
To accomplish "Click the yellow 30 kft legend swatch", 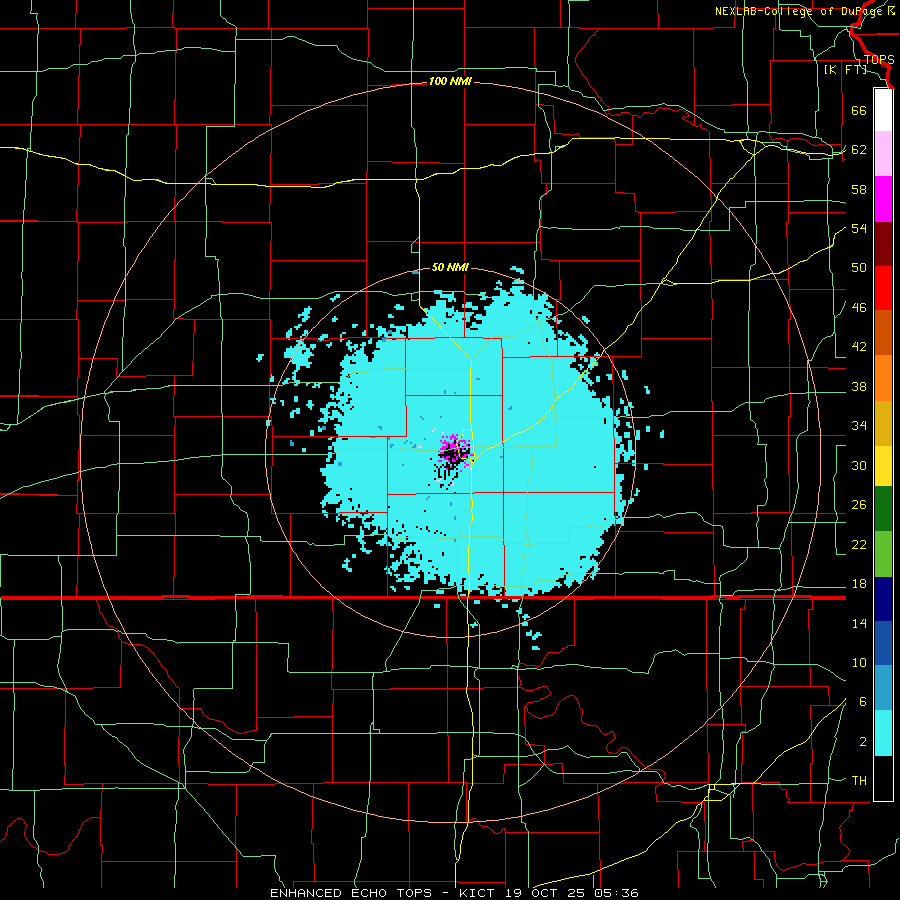I will point(883,465).
